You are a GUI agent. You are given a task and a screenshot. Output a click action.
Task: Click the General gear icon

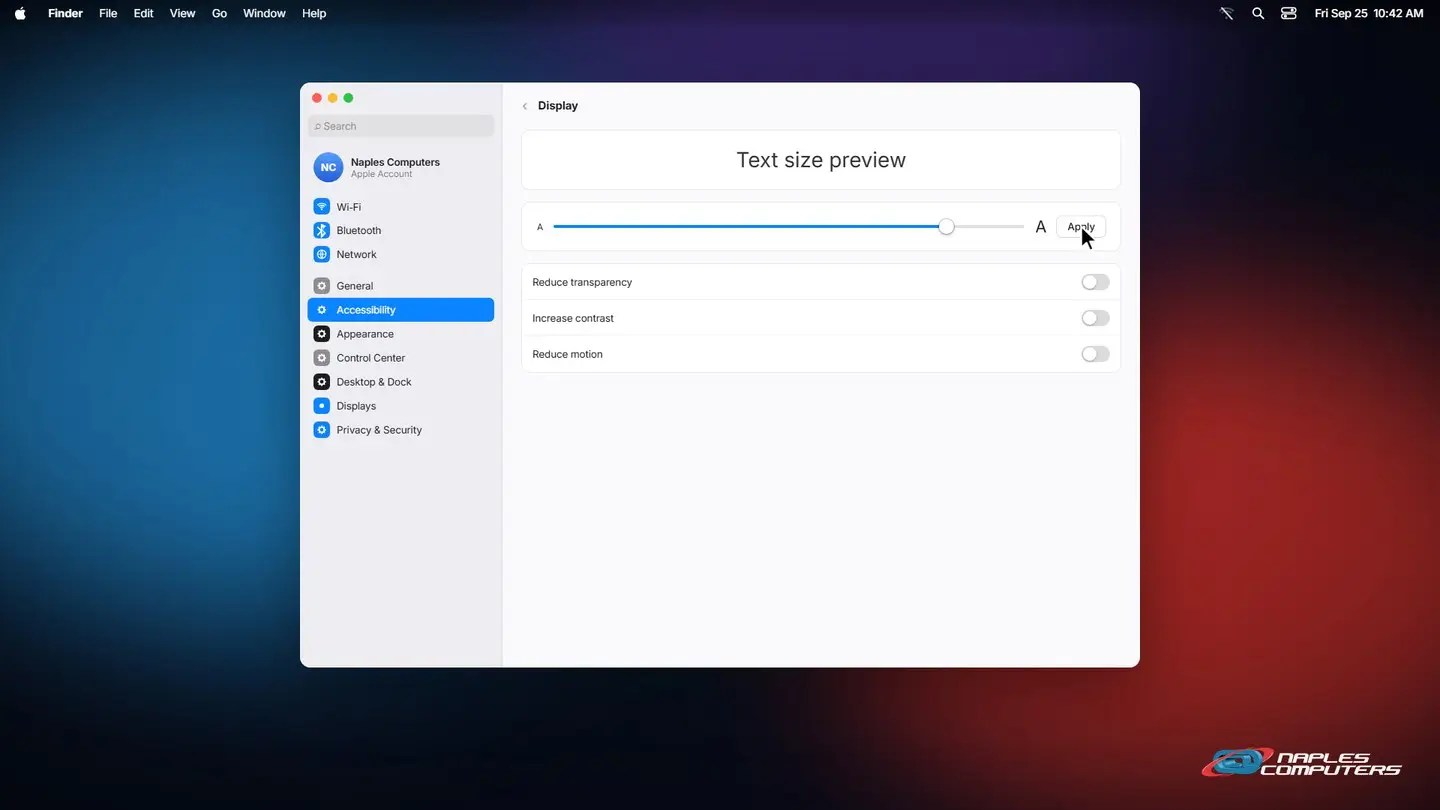(x=321, y=286)
